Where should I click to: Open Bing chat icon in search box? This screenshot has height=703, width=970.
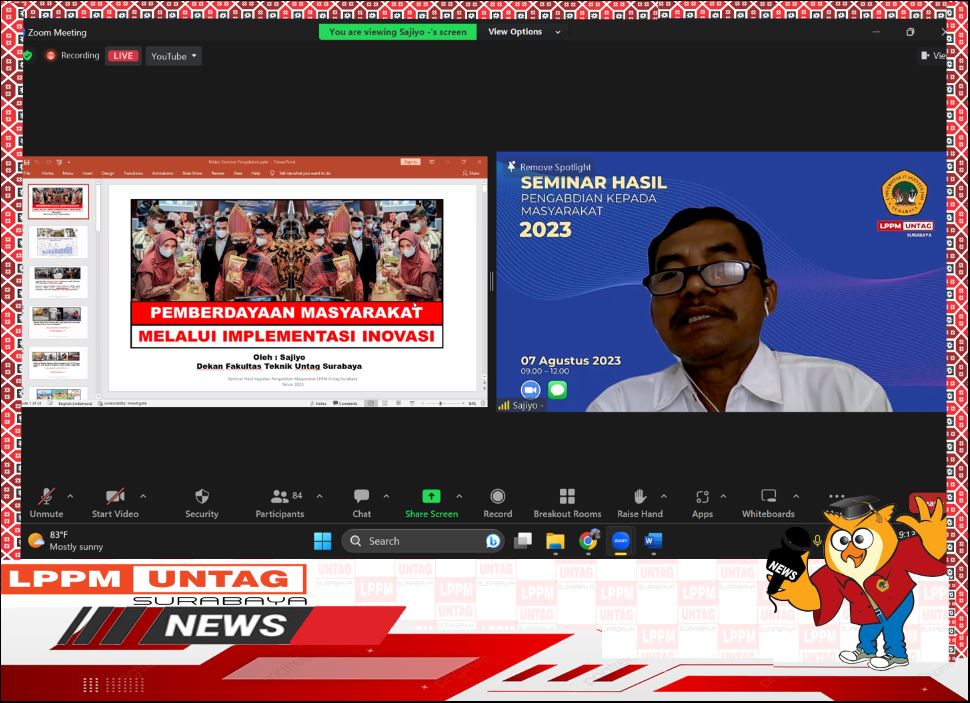click(492, 541)
